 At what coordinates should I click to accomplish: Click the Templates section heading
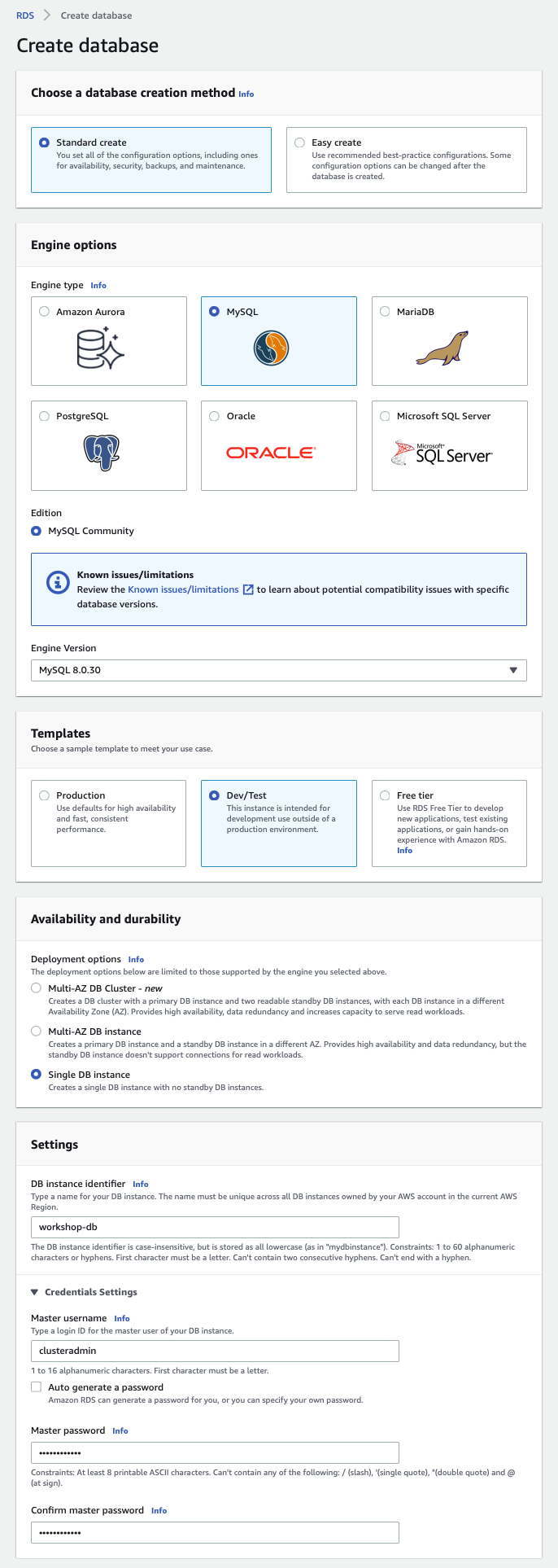pos(61,734)
